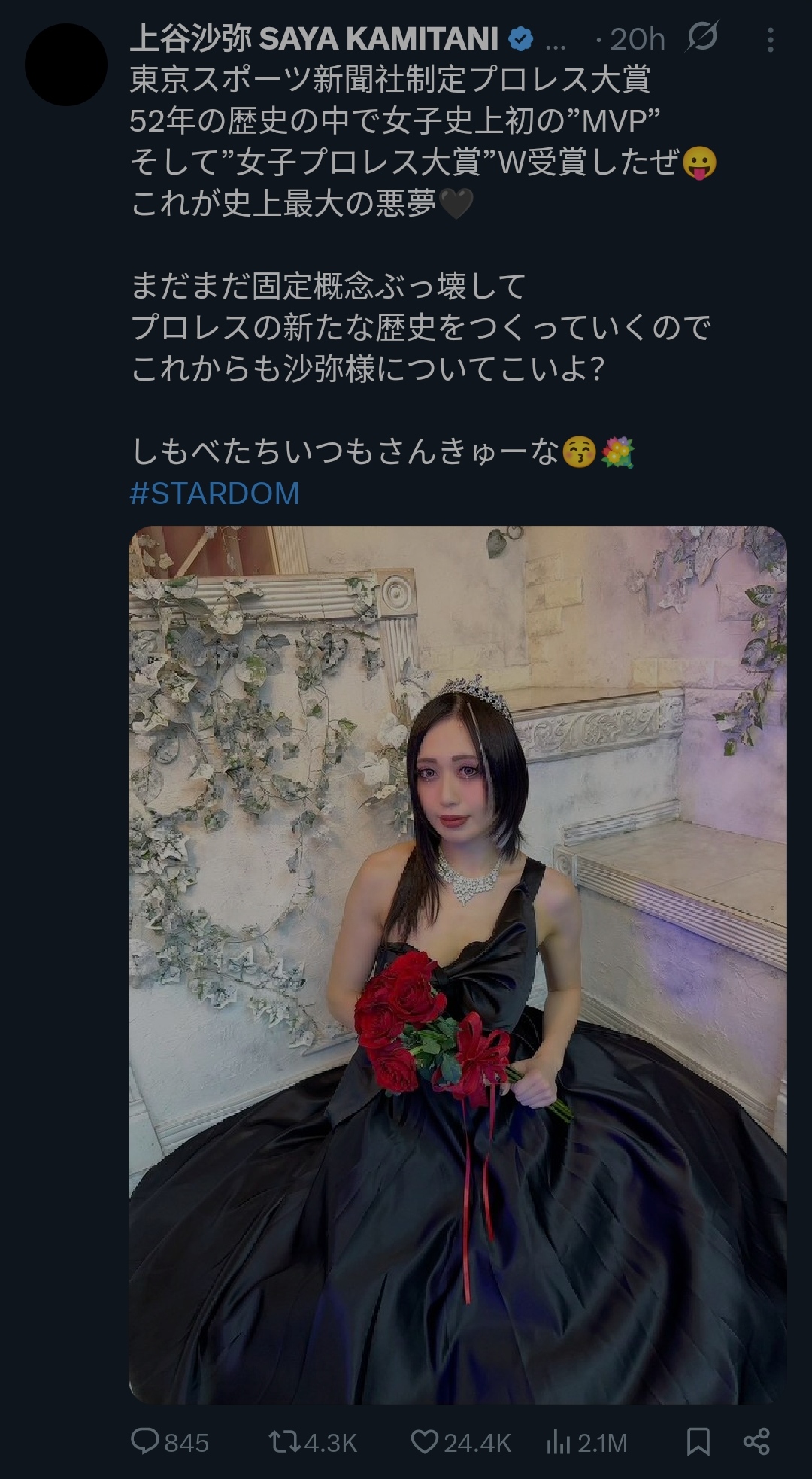
Task: Open the attached black dress photo
Action: pyautogui.click(x=458, y=965)
